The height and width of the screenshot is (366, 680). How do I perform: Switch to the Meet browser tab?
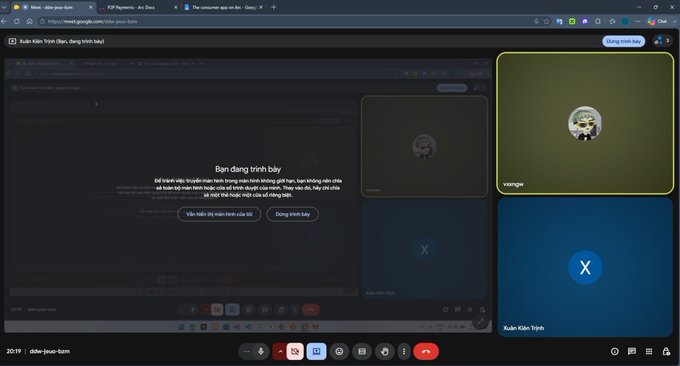coord(53,7)
